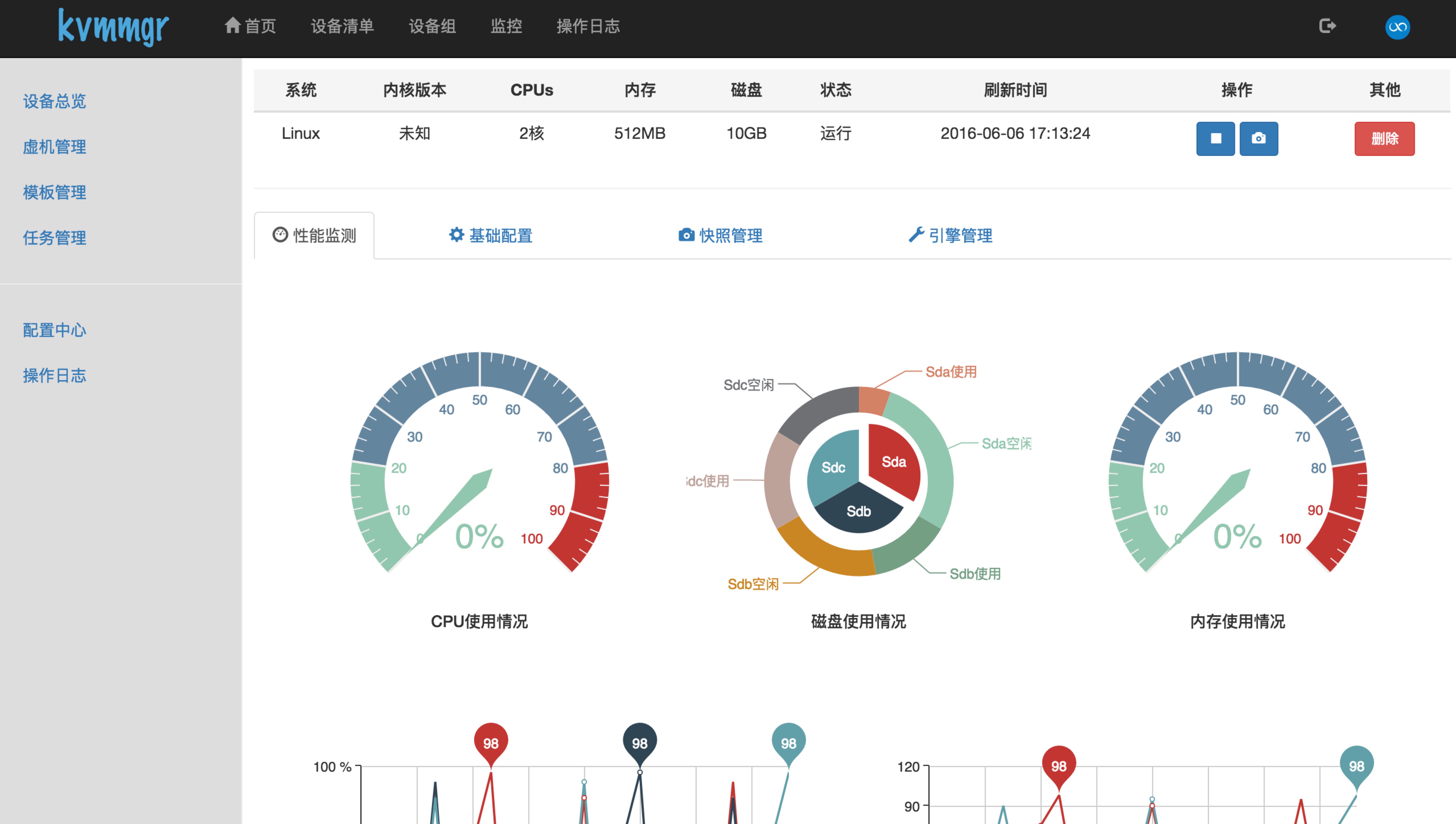
Task: Switch to the 基础配置 tab
Action: (x=490, y=235)
